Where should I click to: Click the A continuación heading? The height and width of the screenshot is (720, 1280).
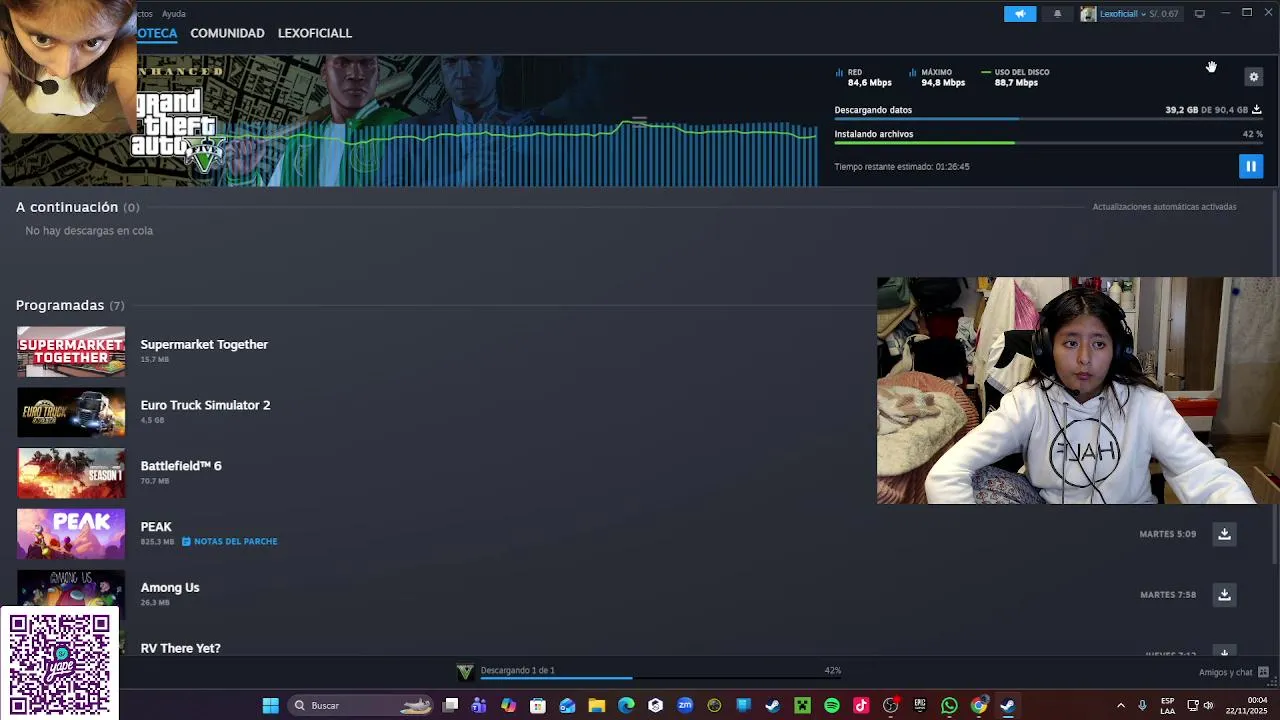click(67, 207)
